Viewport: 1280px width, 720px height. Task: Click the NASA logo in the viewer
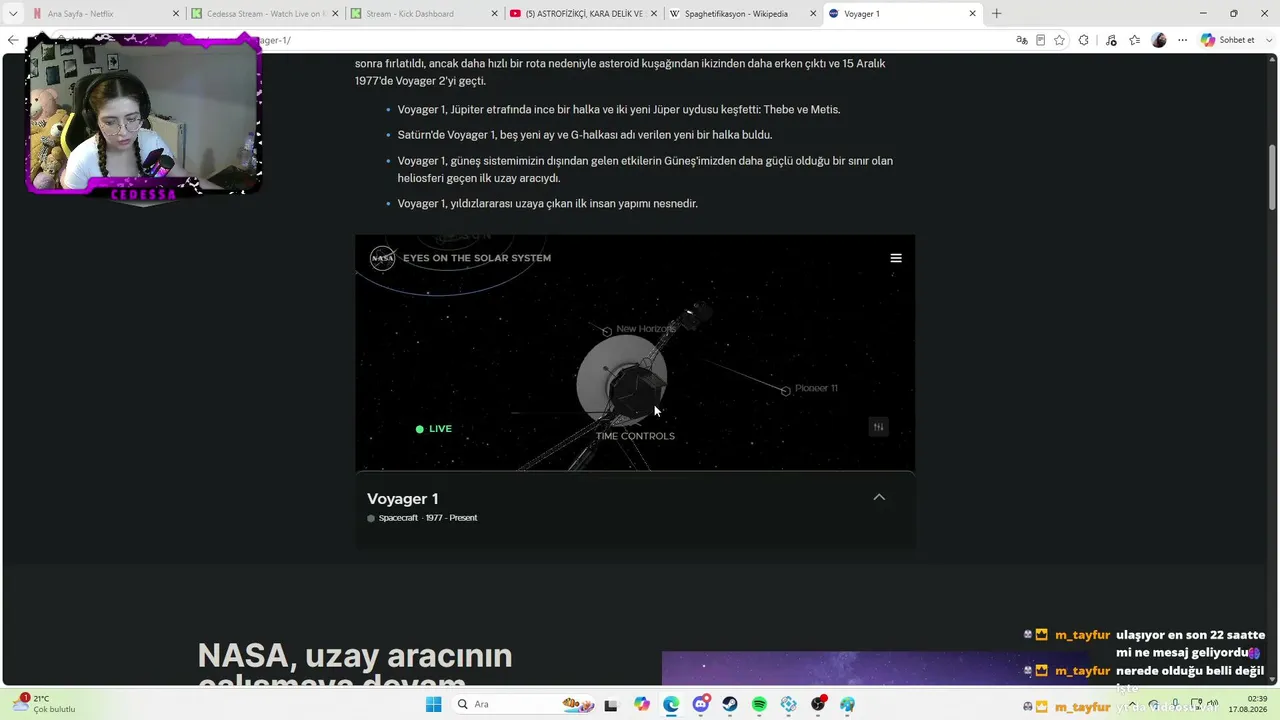pos(383,258)
